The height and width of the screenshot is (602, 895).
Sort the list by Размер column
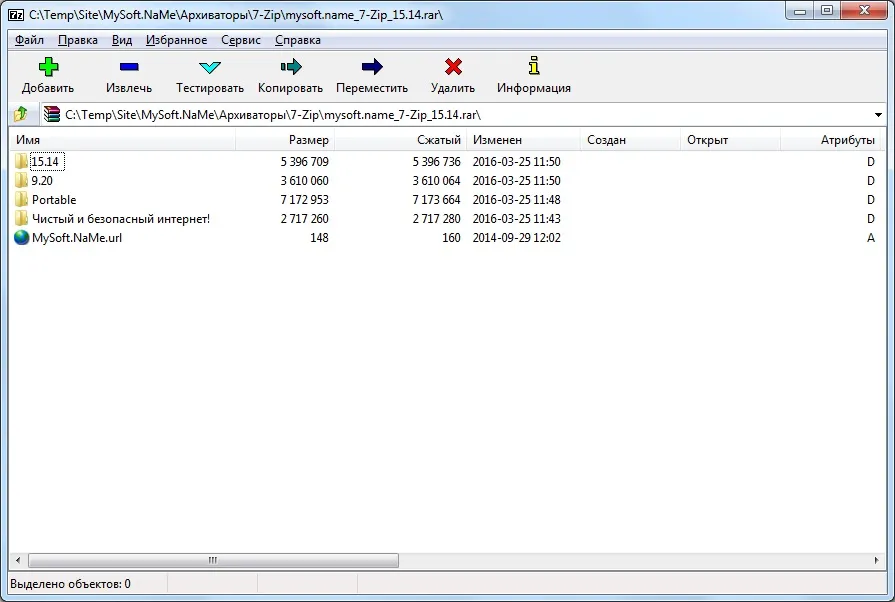coord(285,140)
